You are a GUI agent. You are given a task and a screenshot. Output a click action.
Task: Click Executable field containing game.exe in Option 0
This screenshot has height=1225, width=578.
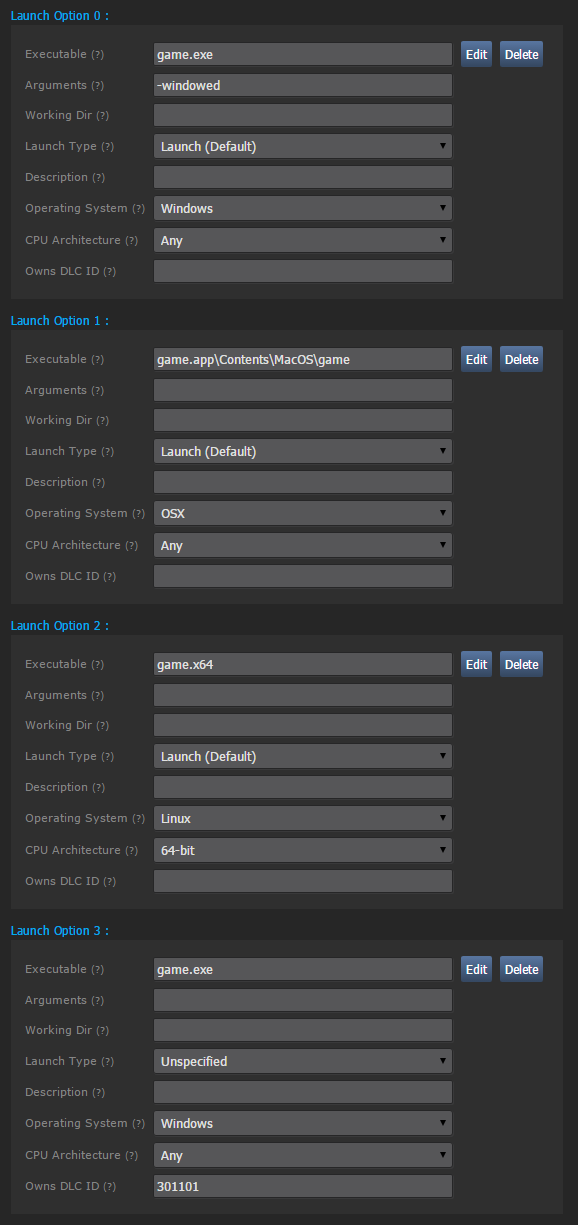point(303,54)
